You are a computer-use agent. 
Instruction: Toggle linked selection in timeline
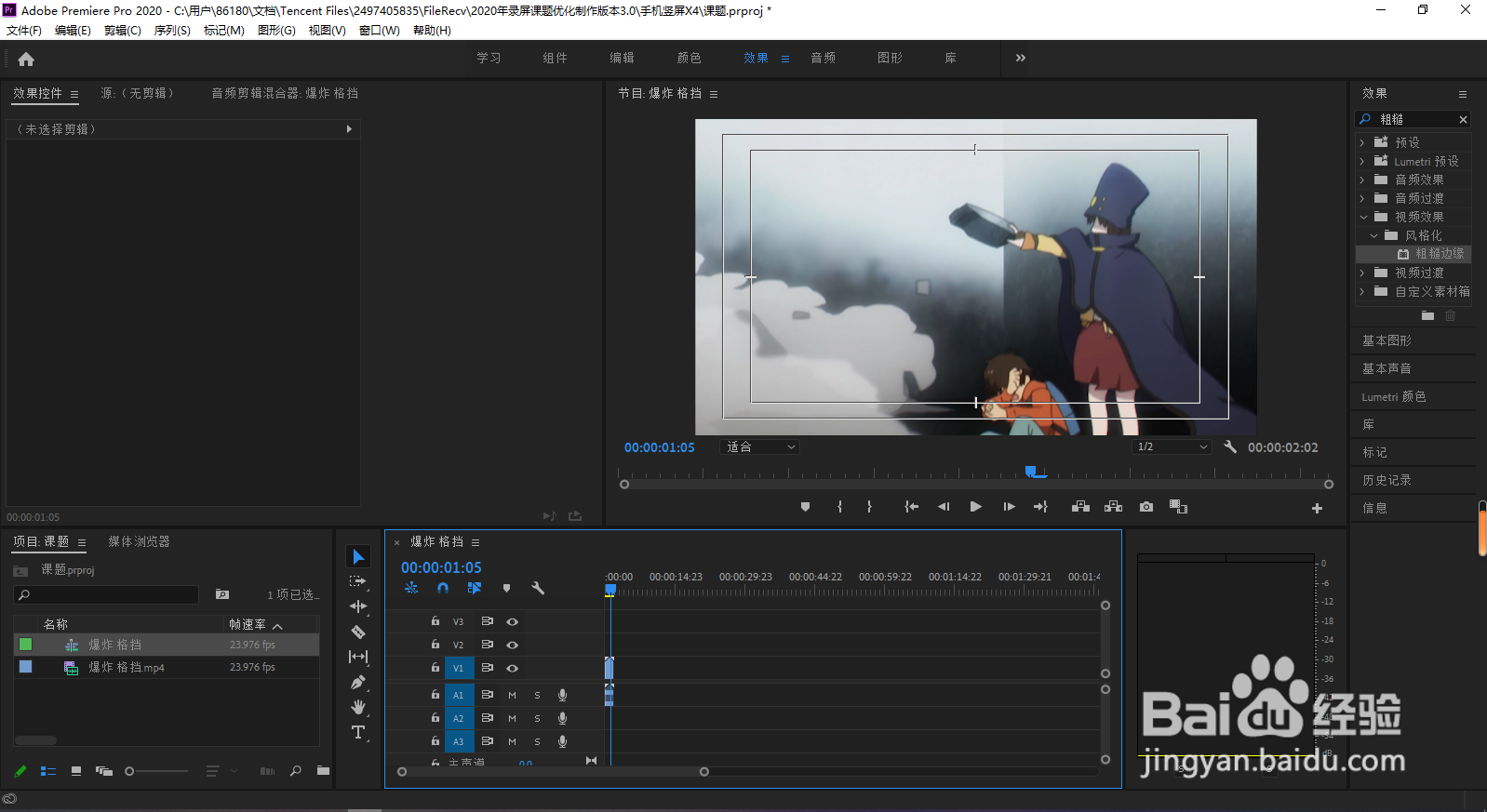coord(475,588)
